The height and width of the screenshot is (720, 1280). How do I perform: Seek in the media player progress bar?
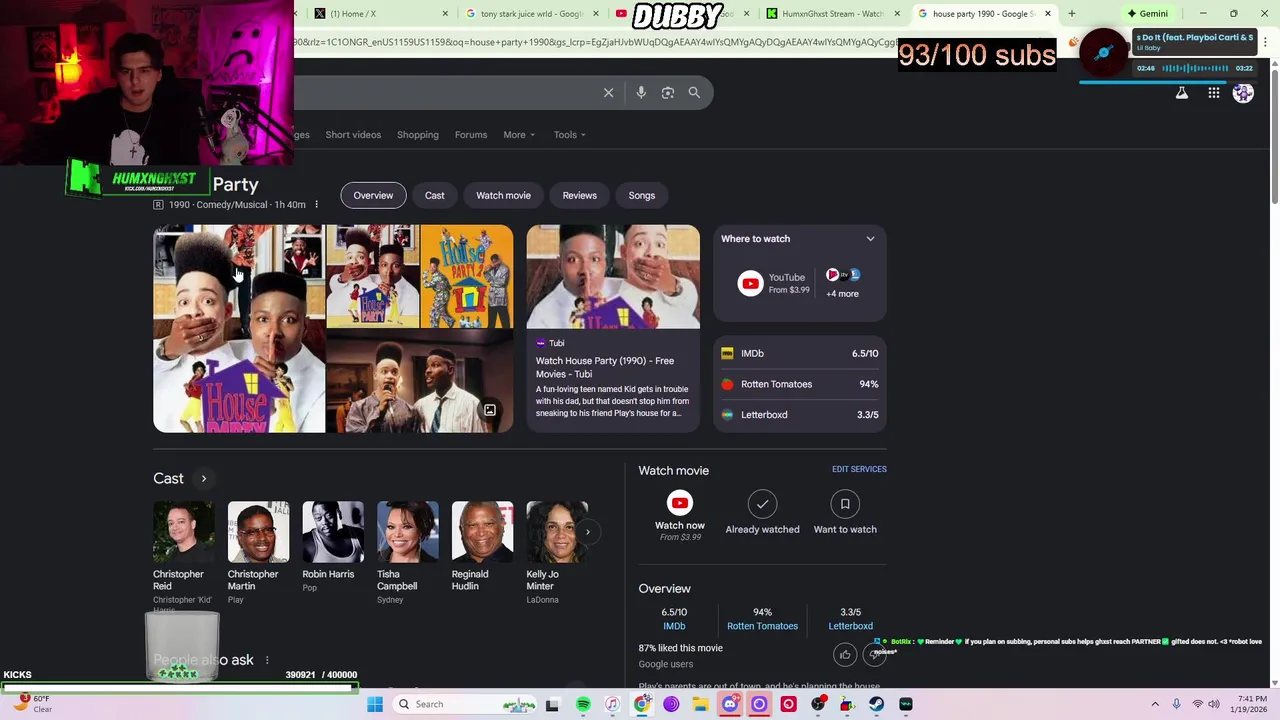point(1167,82)
